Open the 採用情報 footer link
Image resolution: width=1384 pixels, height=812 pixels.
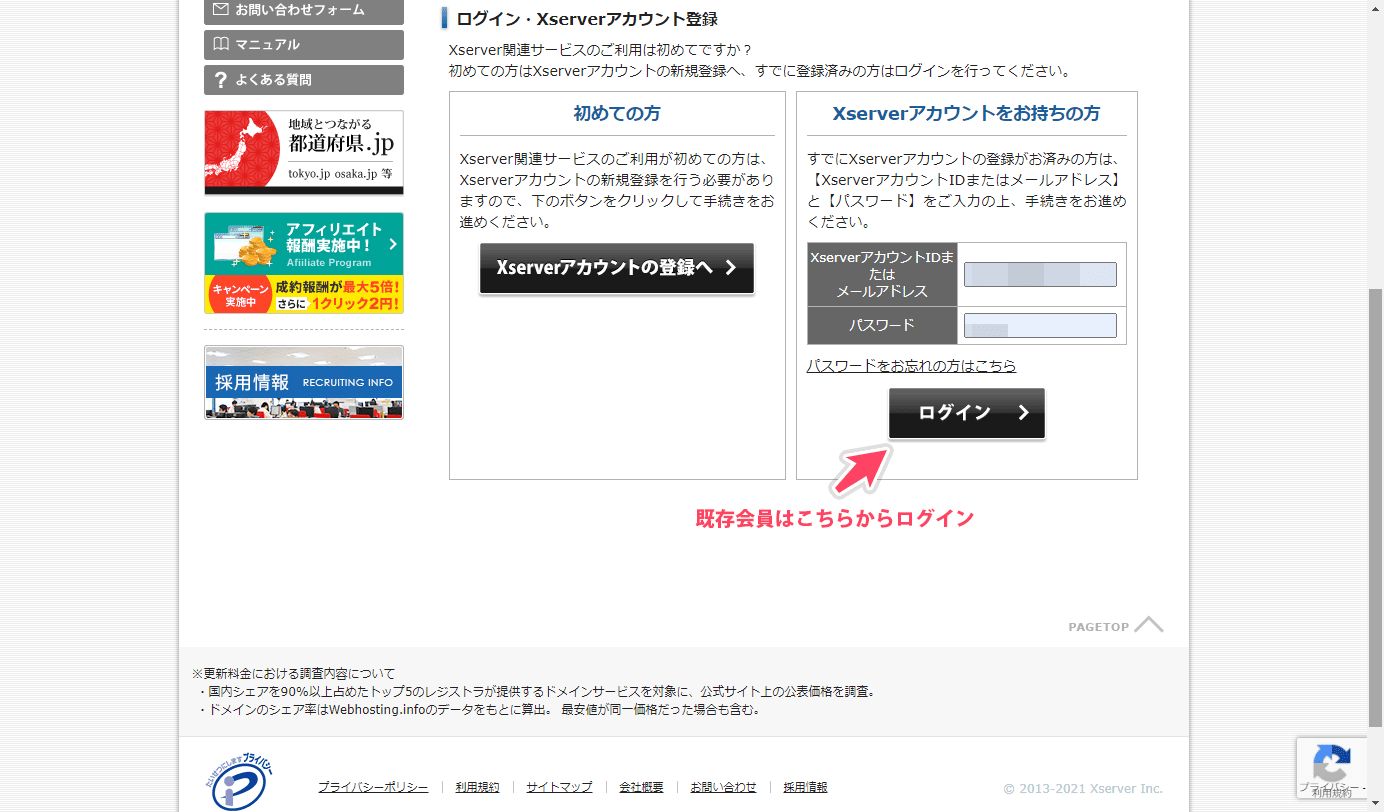point(805,787)
